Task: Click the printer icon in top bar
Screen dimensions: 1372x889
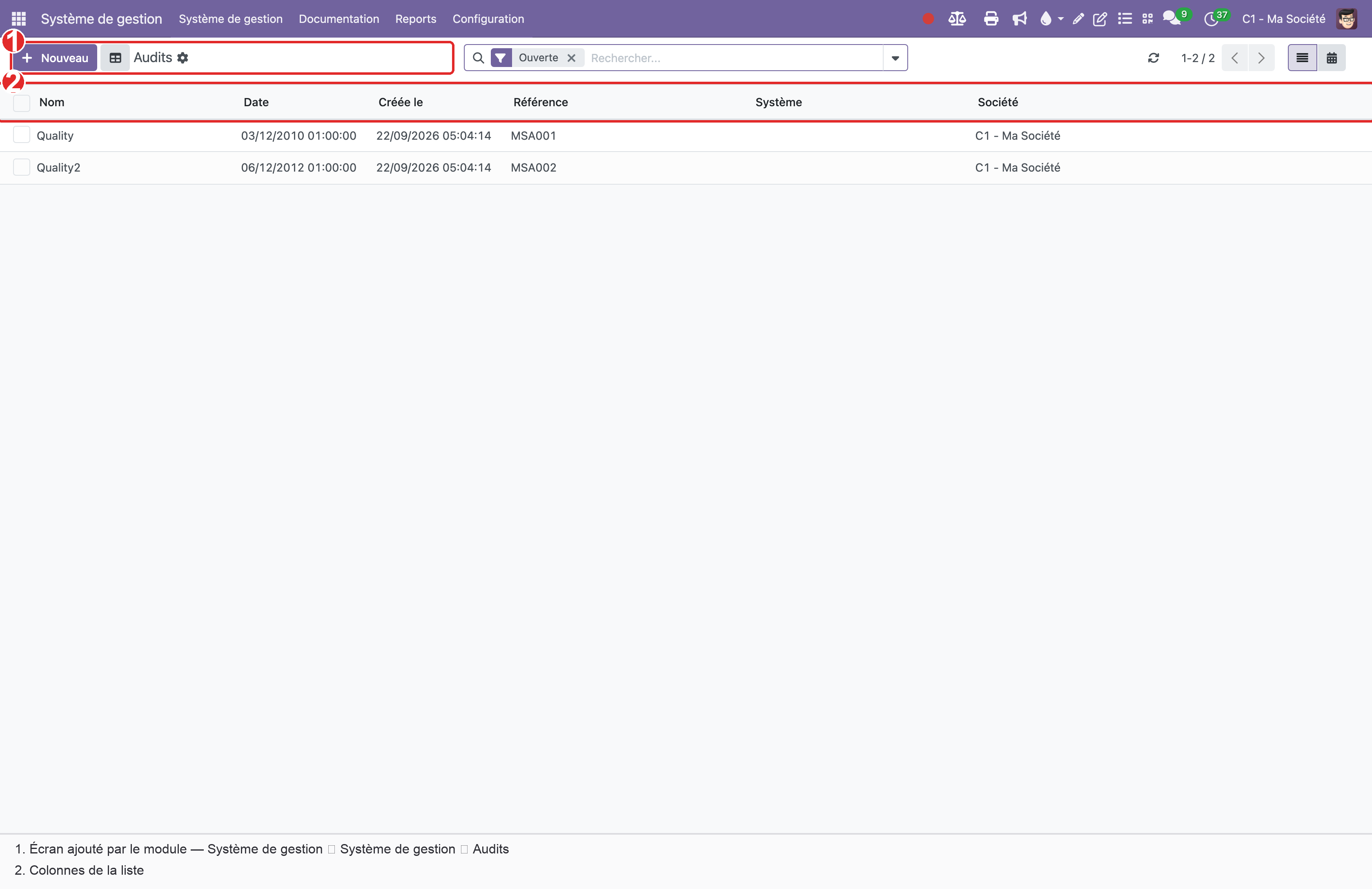Action: pyautogui.click(x=991, y=19)
